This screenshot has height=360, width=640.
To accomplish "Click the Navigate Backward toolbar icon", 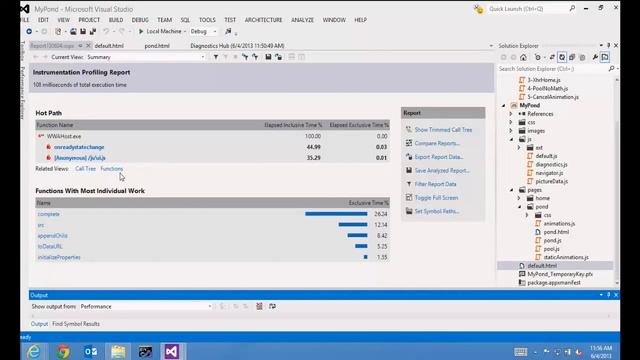I will tap(29, 31).
